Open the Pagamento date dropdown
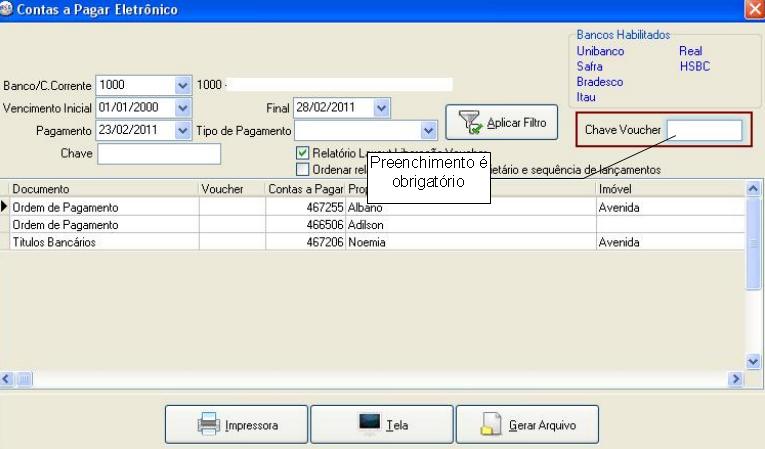Image resolution: width=765 pixels, height=449 pixels. click(181, 131)
